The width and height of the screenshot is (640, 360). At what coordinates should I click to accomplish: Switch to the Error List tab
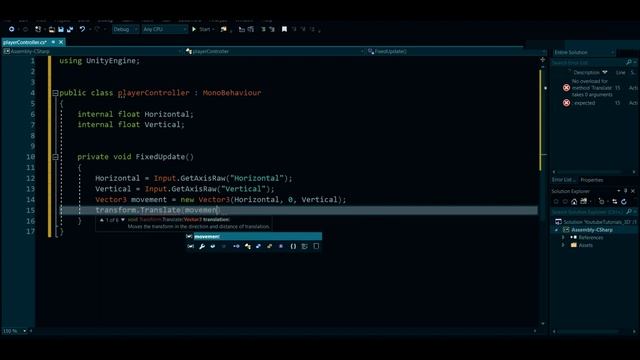(563, 180)
